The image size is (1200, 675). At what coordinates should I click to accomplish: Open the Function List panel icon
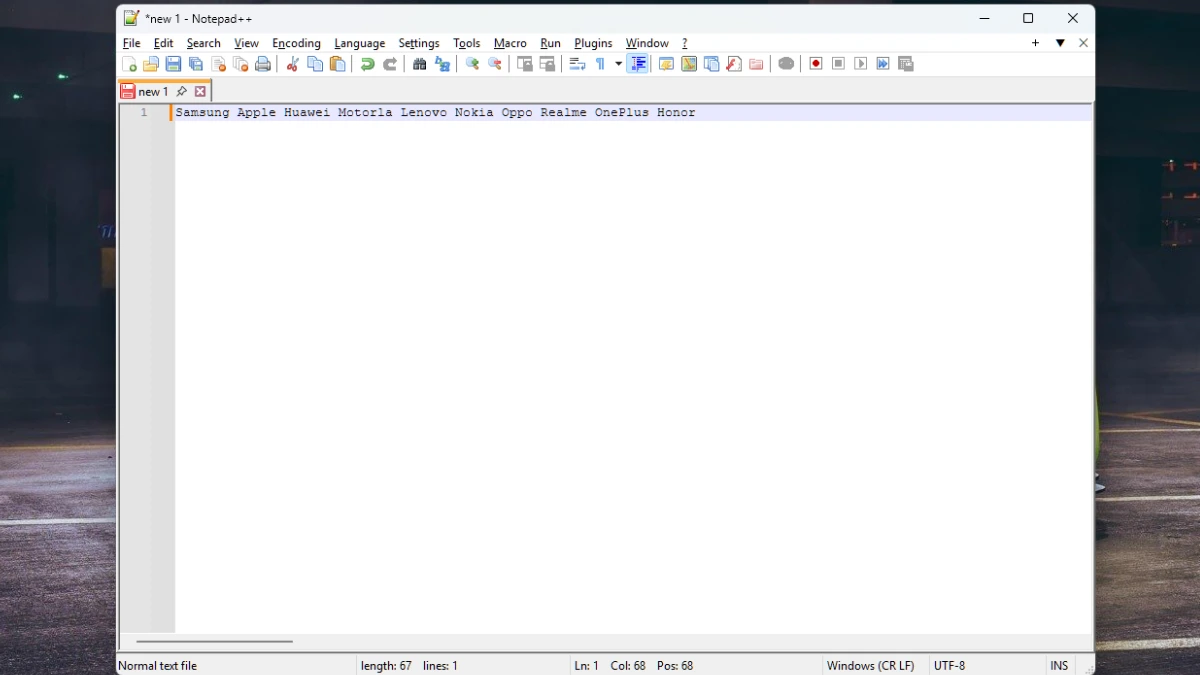(733, 64)
